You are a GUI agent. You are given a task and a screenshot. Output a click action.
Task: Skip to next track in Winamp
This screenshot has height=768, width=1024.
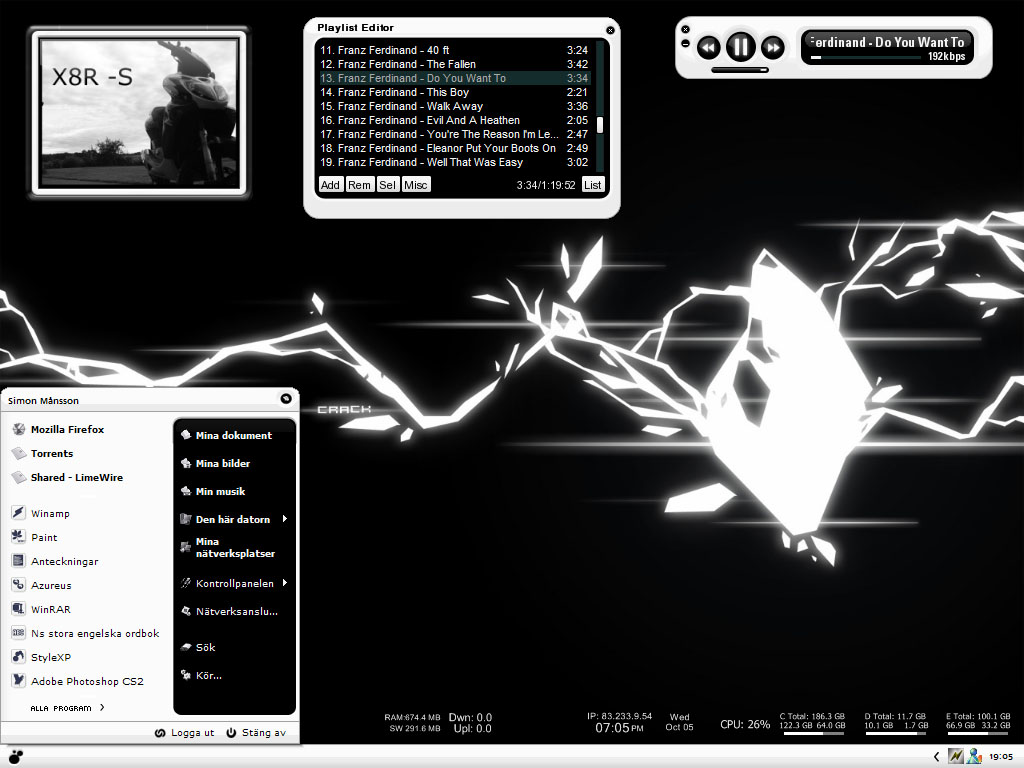[773, 47]
